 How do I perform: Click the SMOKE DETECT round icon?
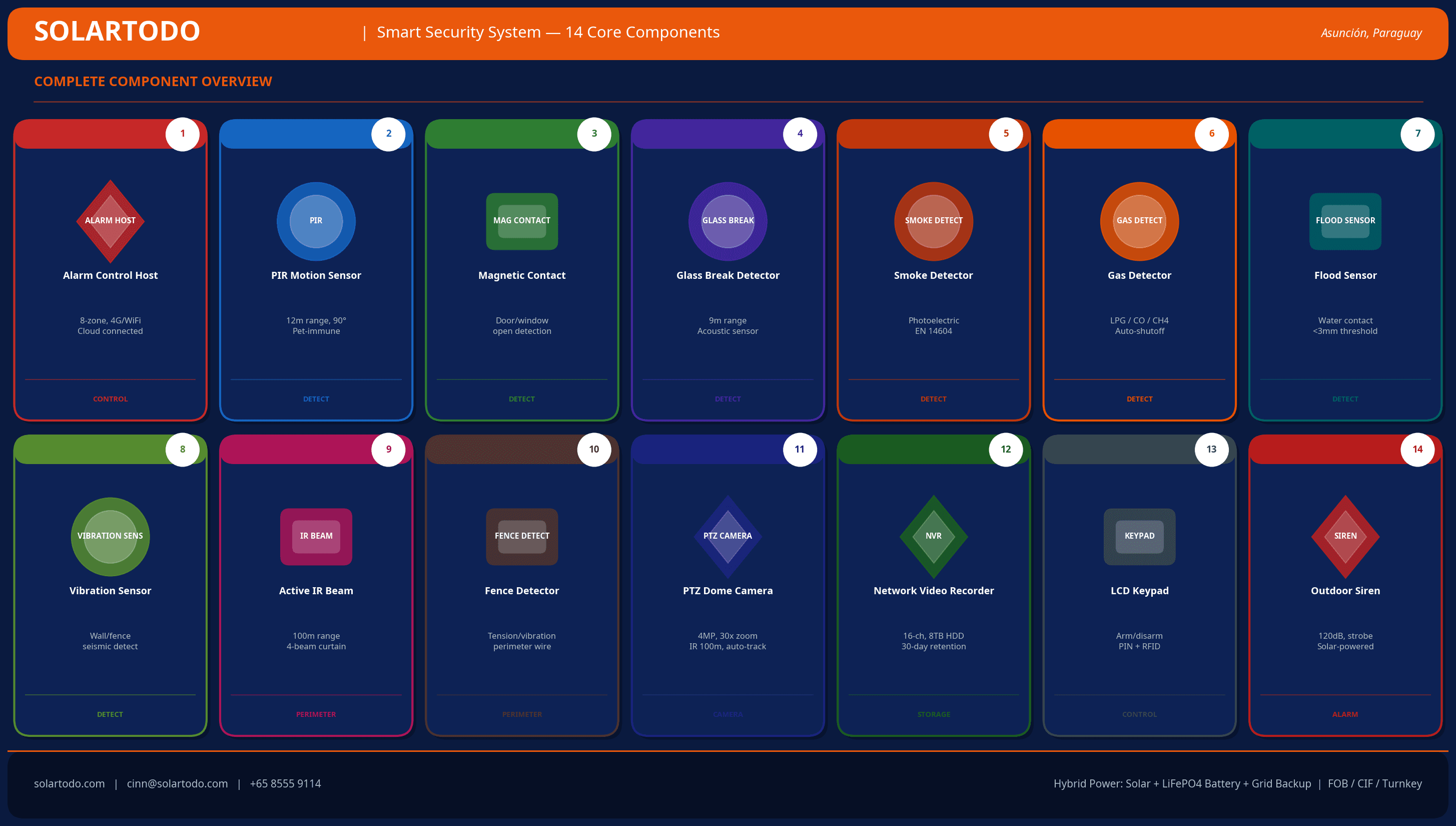pos(933,221)
